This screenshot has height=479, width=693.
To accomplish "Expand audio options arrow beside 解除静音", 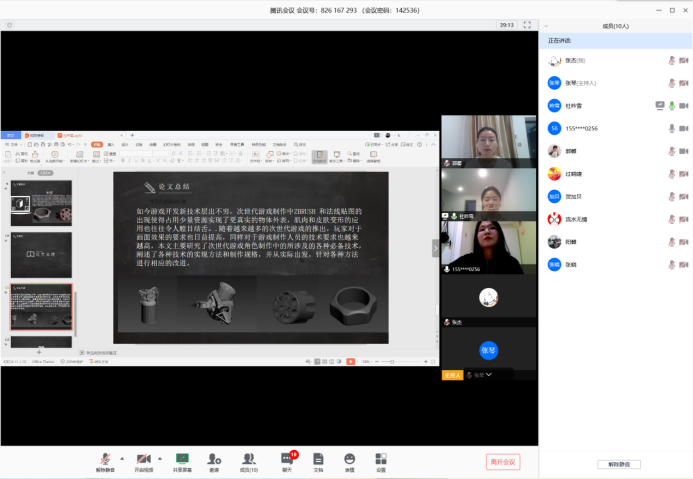I will point(122,458).
